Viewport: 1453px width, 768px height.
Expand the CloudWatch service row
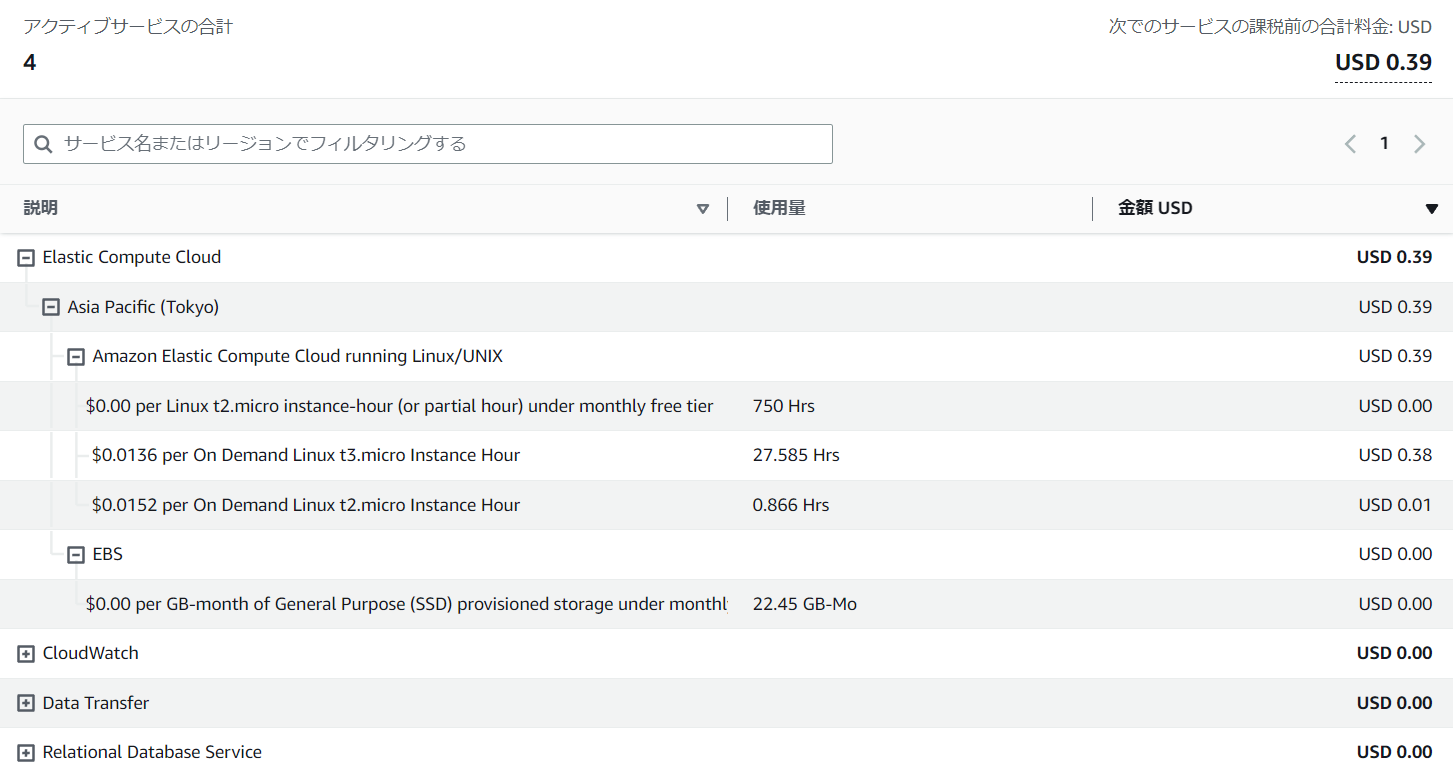pyautogui.click(x=26, y=654)
